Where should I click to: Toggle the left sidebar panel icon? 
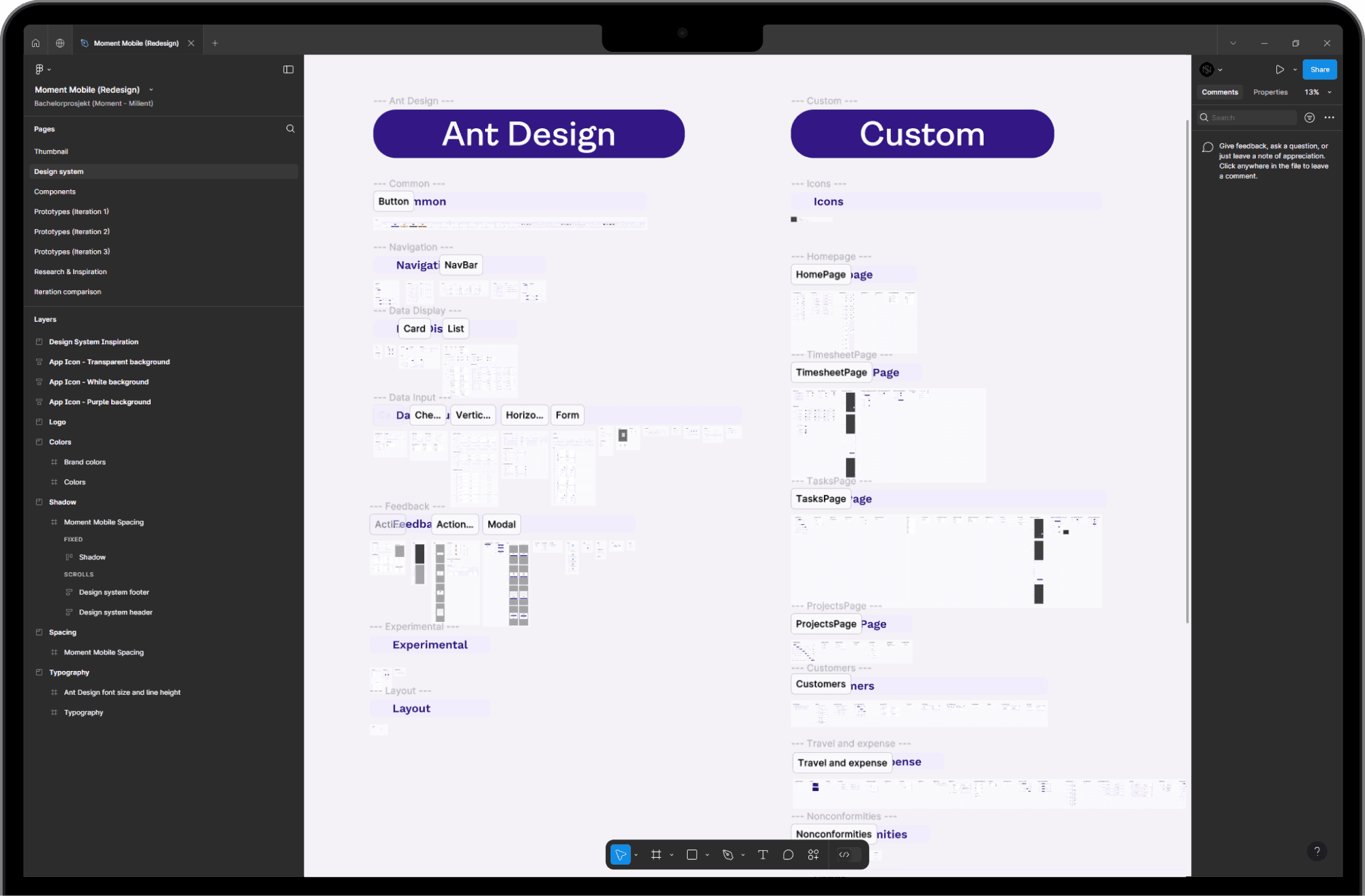(289, 70)
